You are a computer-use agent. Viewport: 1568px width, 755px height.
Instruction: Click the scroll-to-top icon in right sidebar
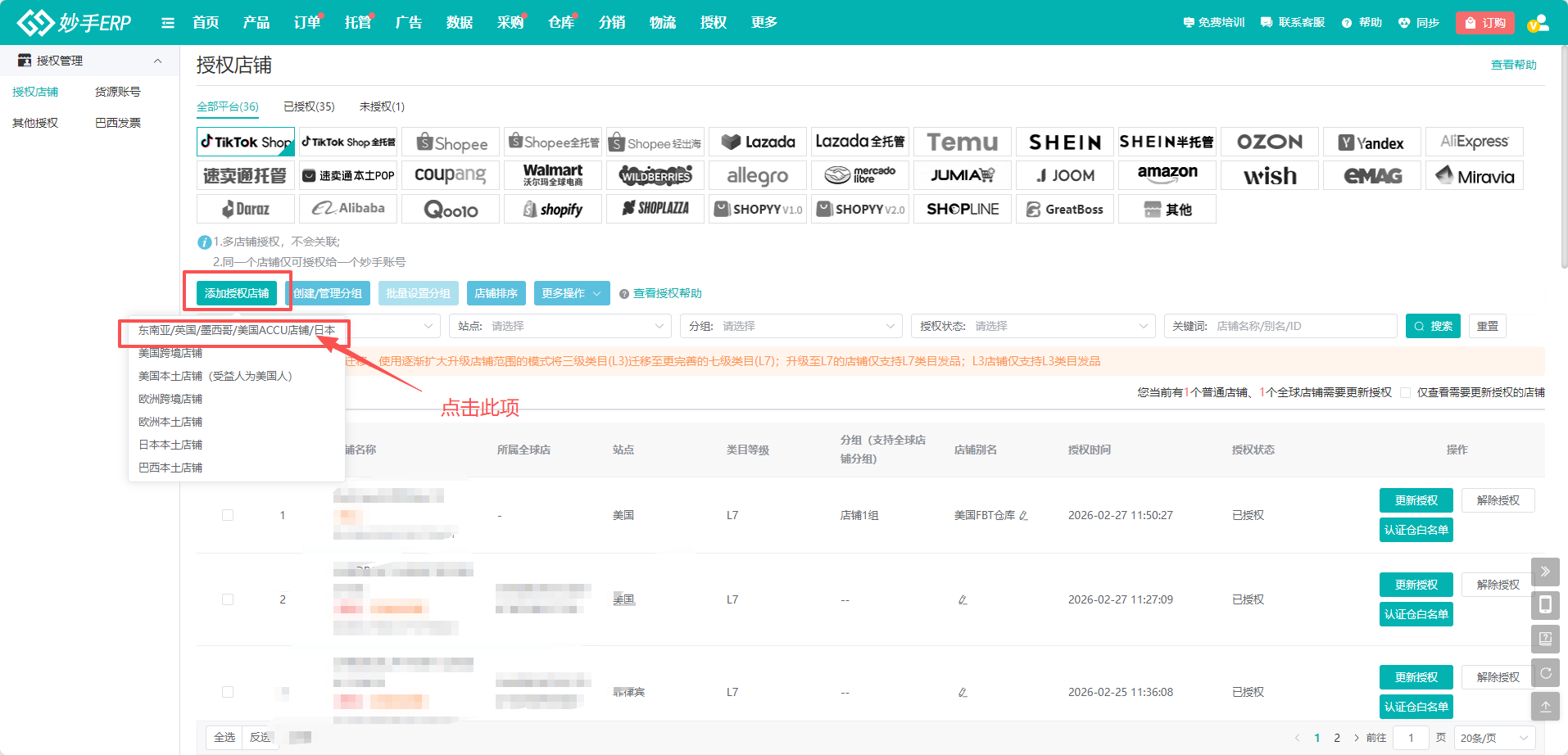[x=1545, y=706]
